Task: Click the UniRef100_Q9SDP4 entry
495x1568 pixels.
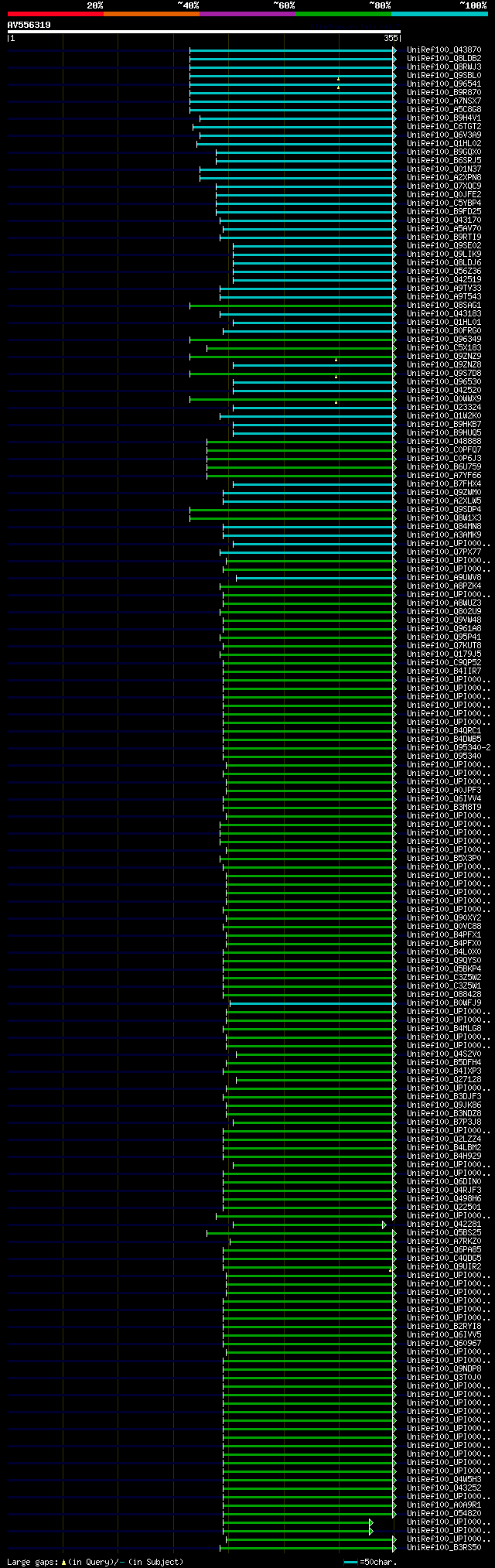Action: [444, 510]
